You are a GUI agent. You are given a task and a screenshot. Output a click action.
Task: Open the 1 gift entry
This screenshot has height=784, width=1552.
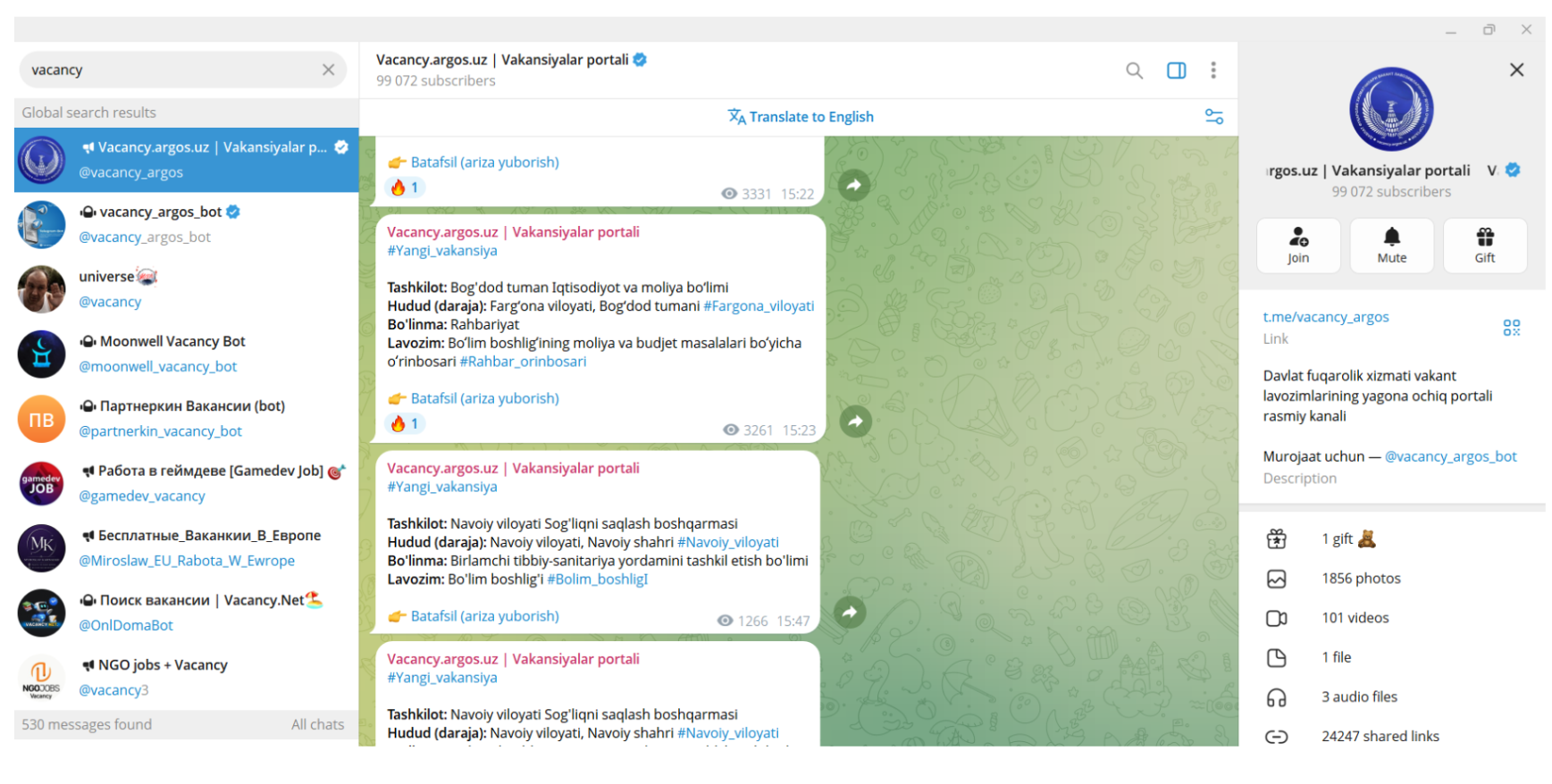(x=1392, y=539)
